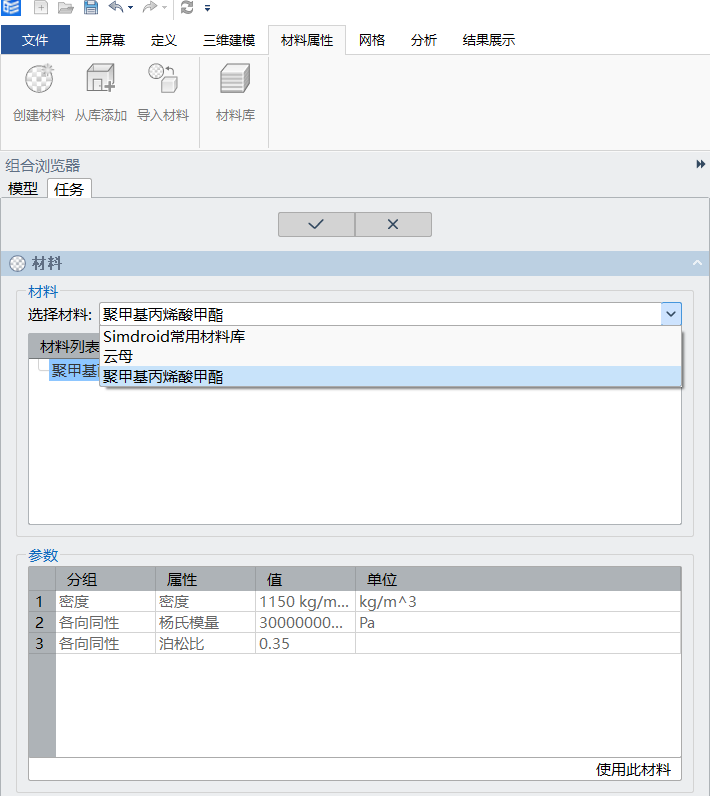Cancel with the X button
The image size is (710, 796).
coord(393,224)
